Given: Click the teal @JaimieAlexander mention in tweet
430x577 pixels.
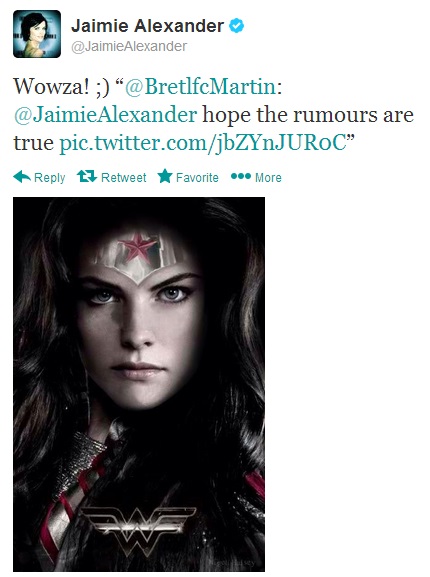Looking at the screenshot, I should [105, 115].
